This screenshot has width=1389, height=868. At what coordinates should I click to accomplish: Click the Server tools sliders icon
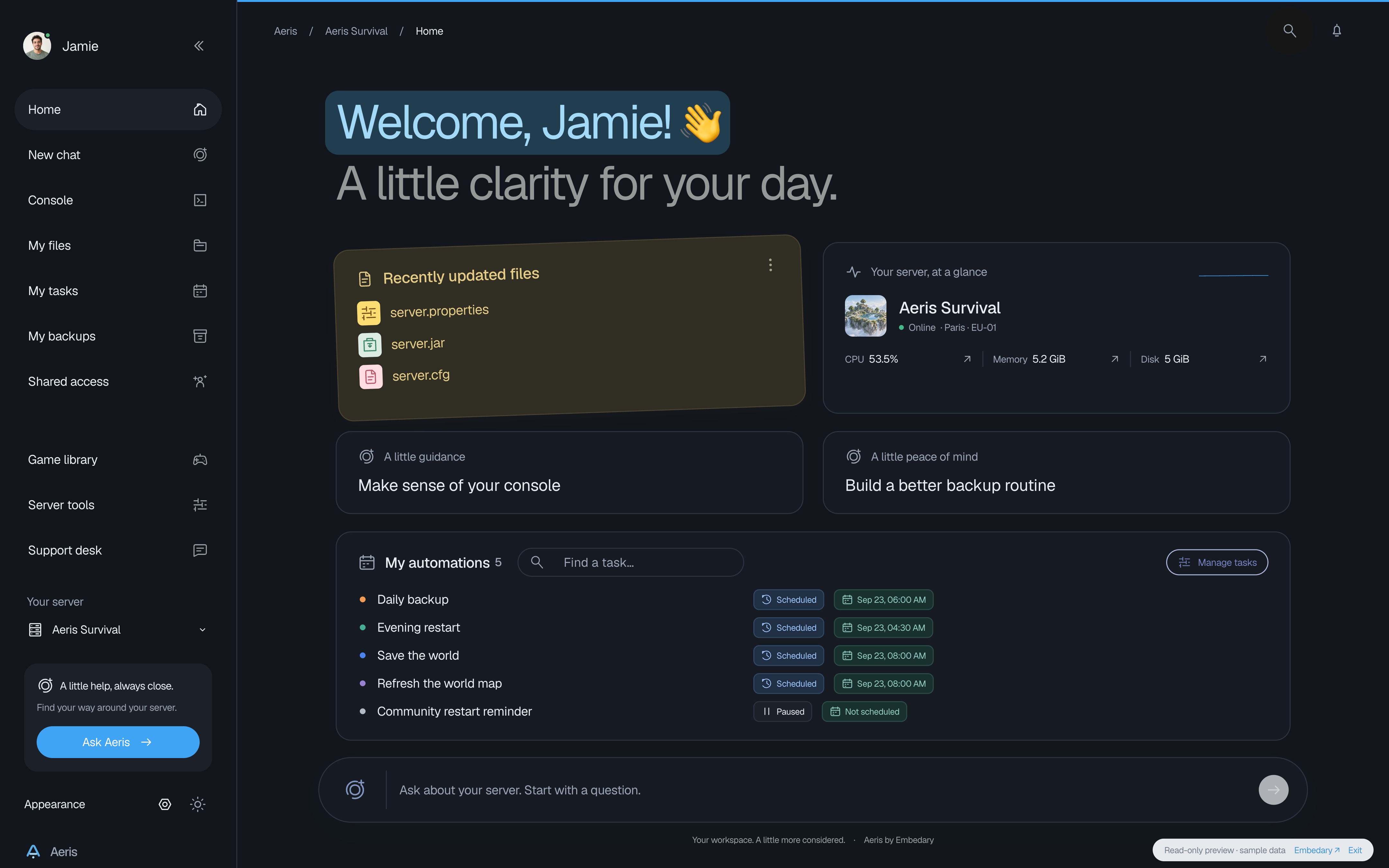point(200,505)
